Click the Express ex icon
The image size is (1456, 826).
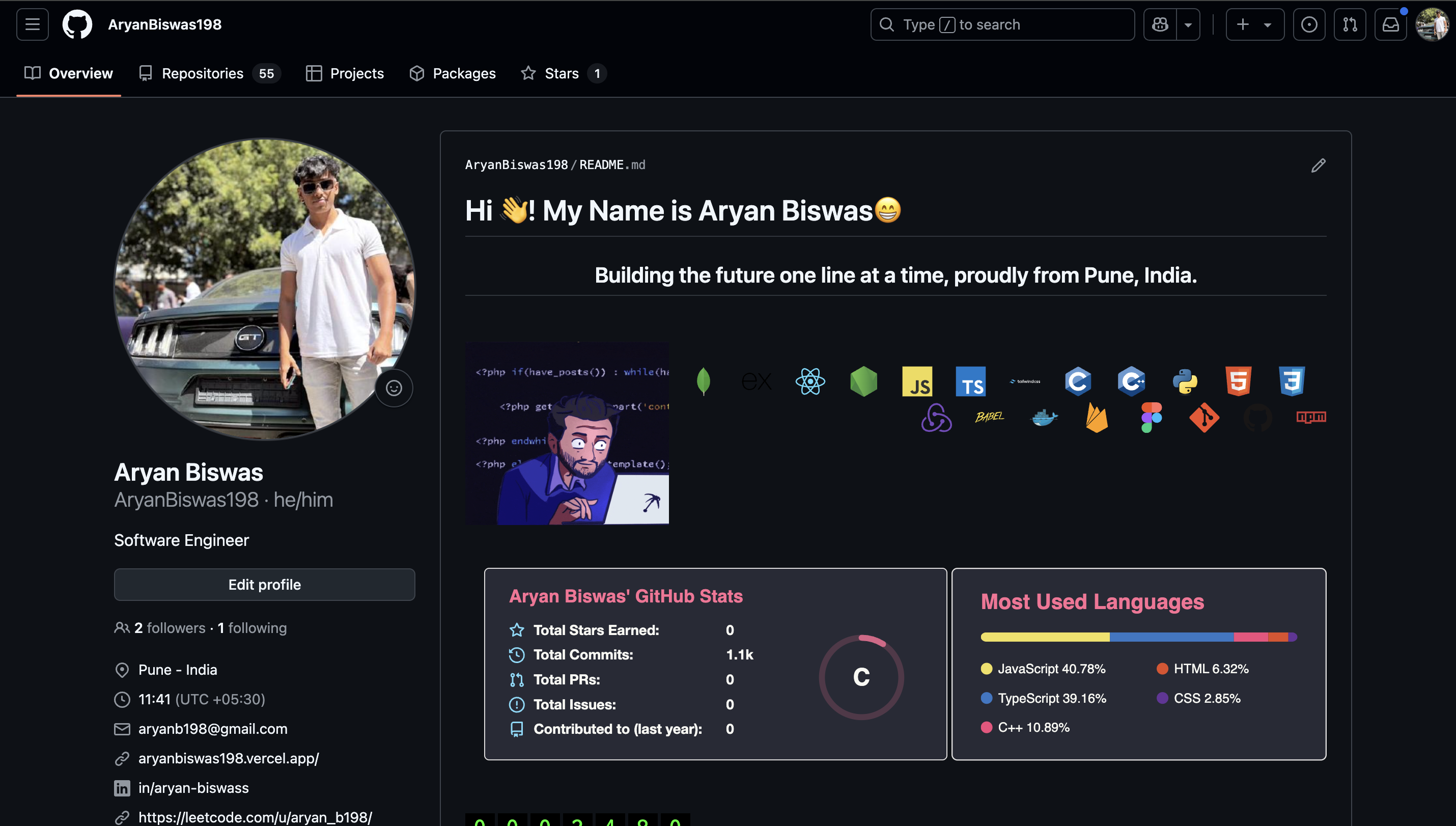coord(757,381)
